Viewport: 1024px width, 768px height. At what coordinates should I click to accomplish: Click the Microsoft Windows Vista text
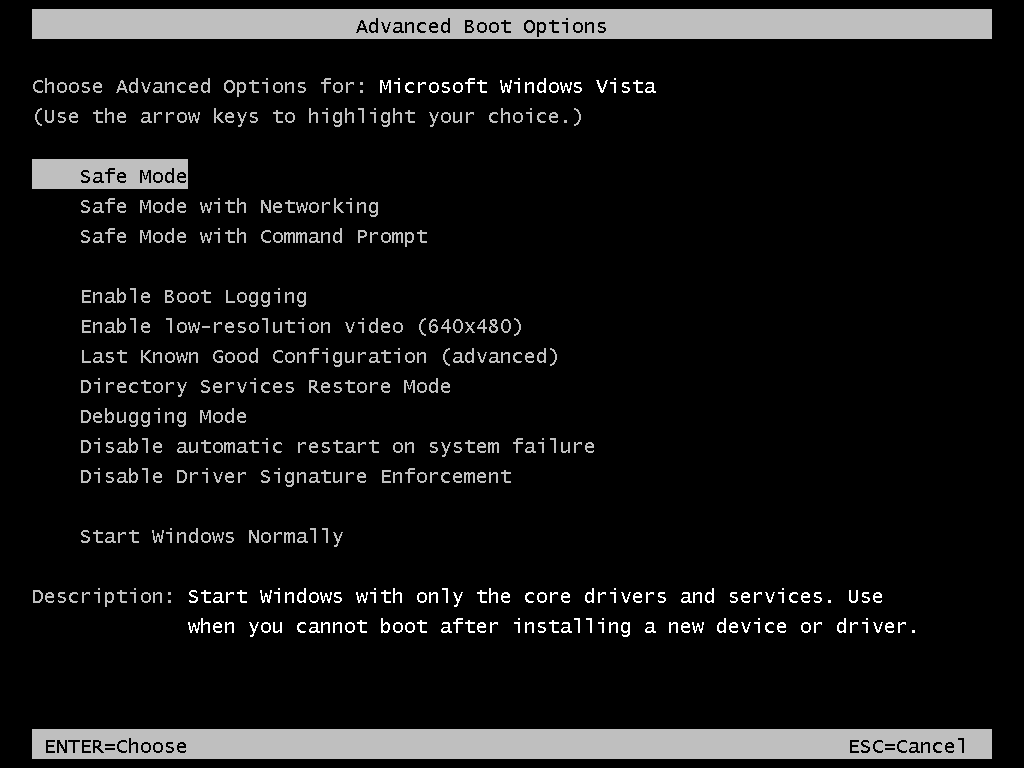coord(516,86)
